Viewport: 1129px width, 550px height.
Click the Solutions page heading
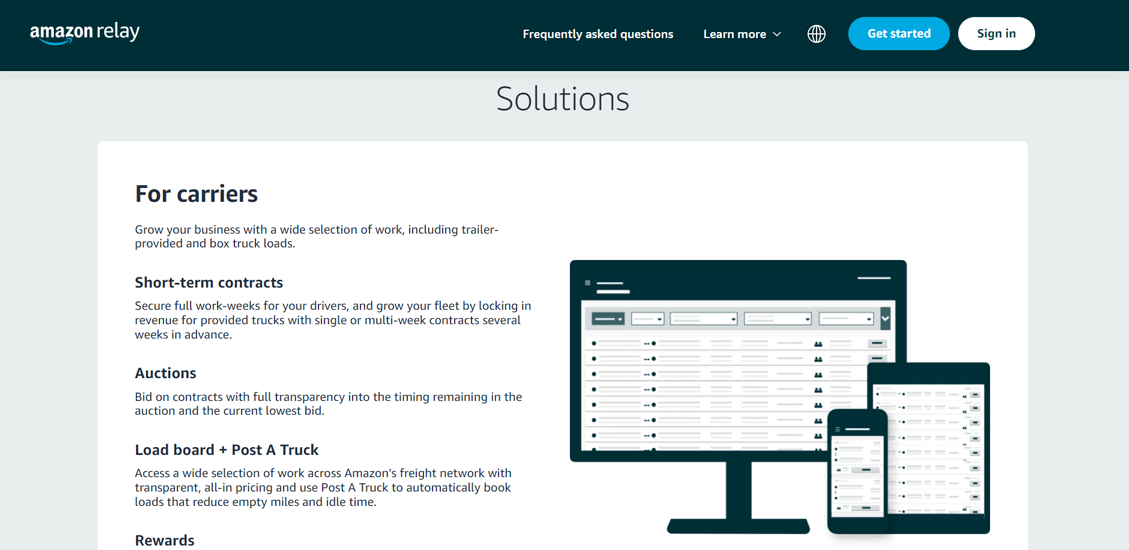[x=562, y=99]
